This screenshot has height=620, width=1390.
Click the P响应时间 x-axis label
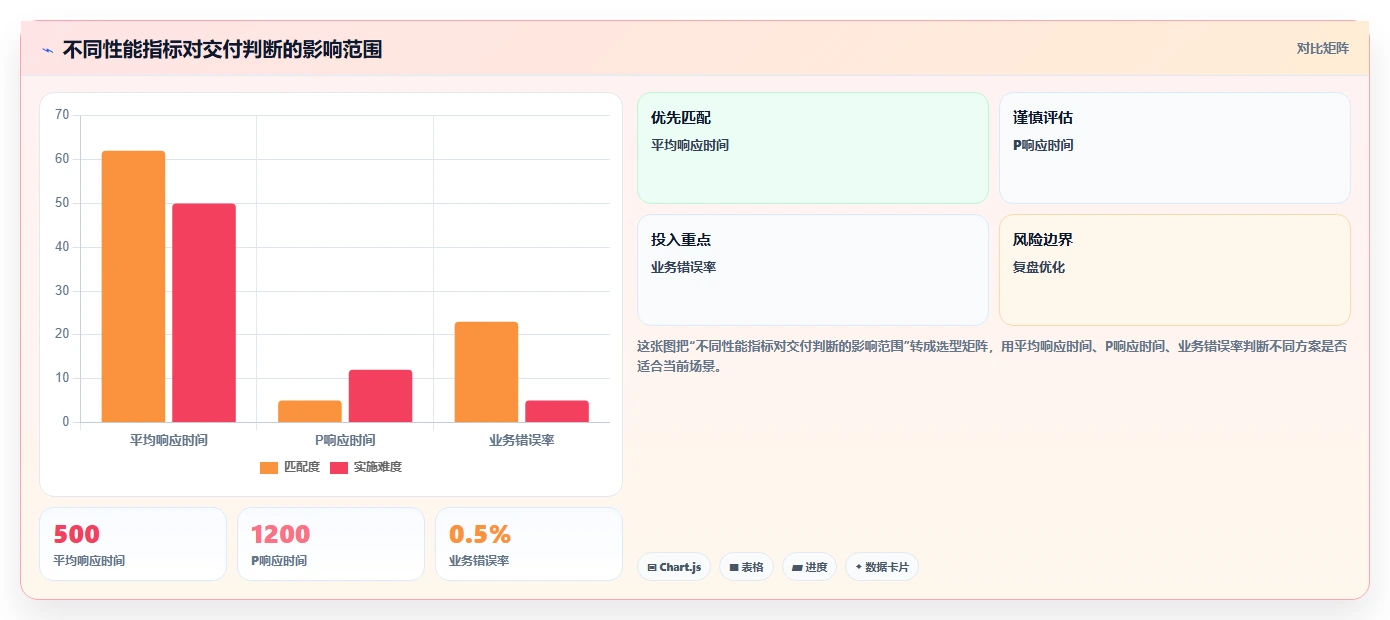(345, 440)
